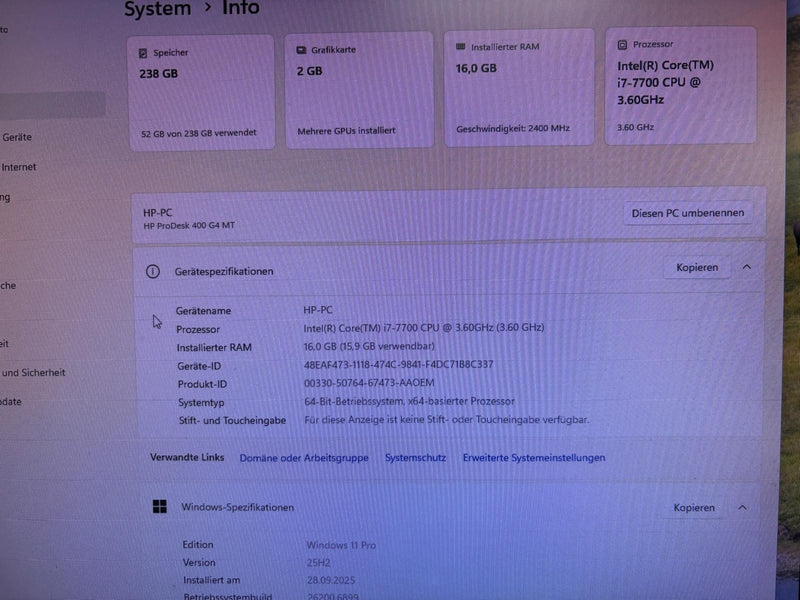Viewport: 800px width, 600px height.
Task: Collapse the Windows-Spezifikationen section chevron
Action: coord(742,508)
